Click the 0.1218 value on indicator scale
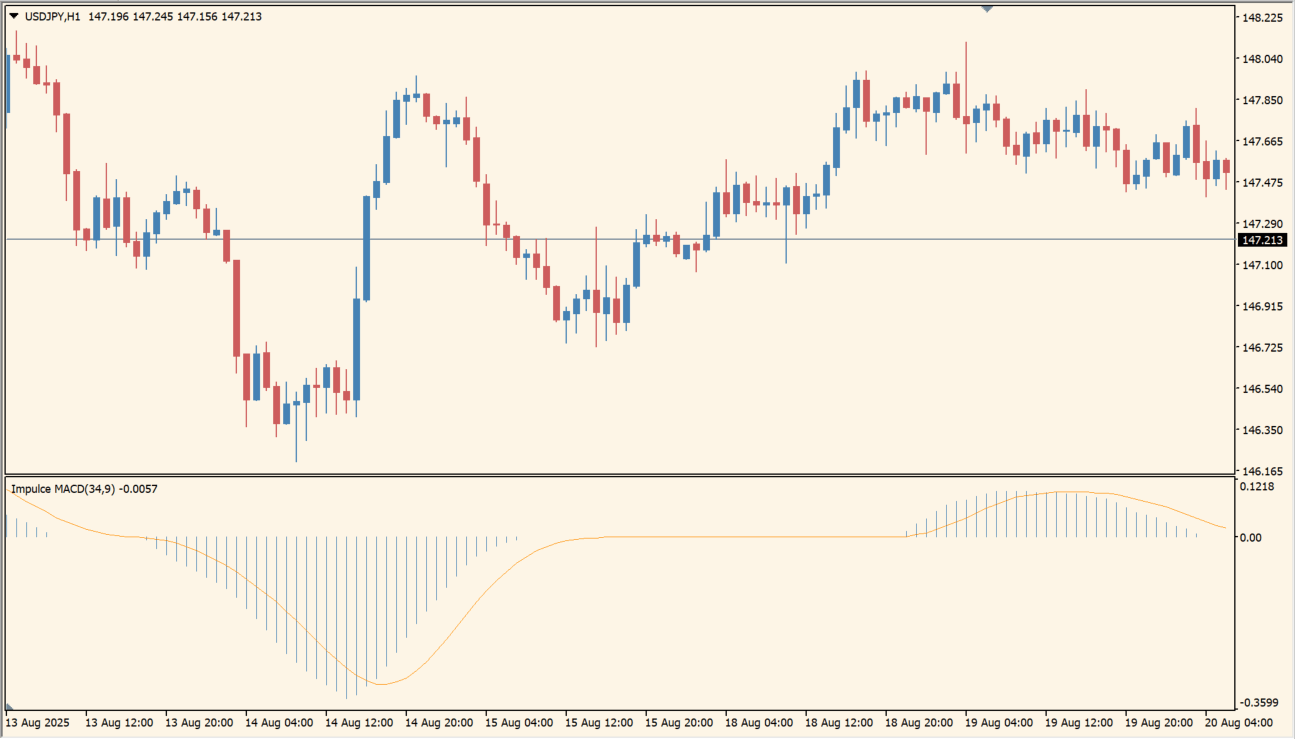Image resolution: width=1295 pixels, height=739 pixels. pyautogui.click(x=1259, y=487)
